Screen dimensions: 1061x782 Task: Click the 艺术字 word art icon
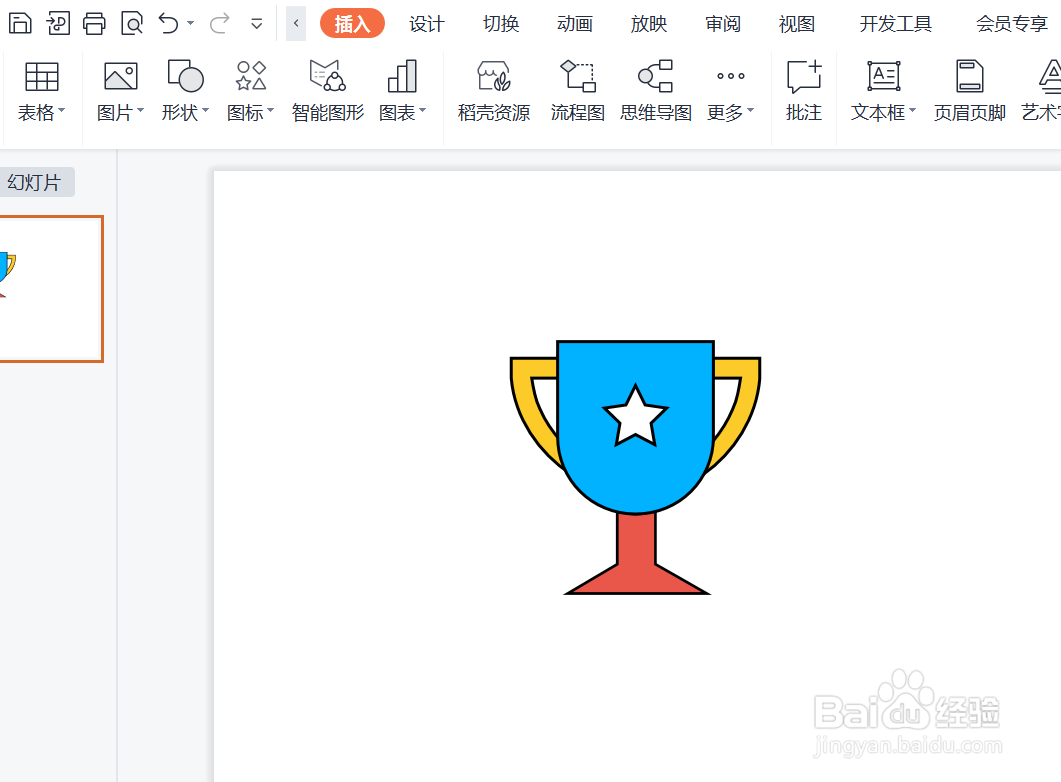pyautogui.click(x=1049, y=76)
